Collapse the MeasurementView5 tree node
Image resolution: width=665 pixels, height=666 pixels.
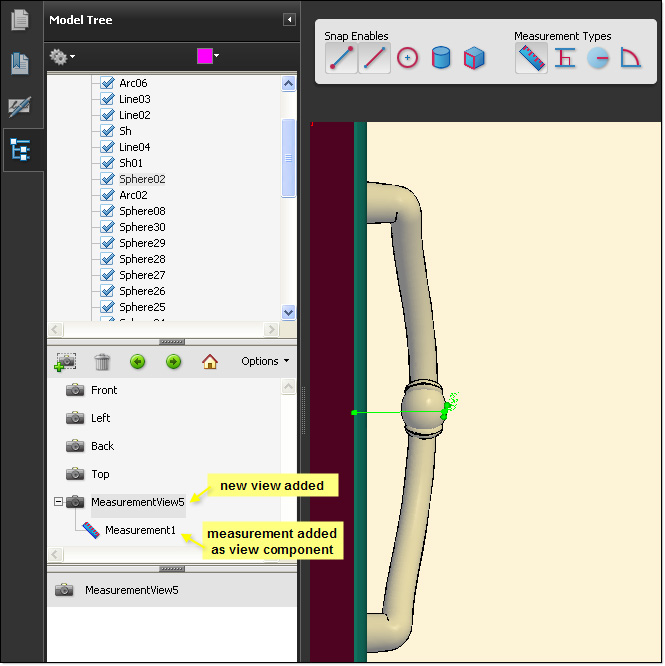click(x=58, y=502)
